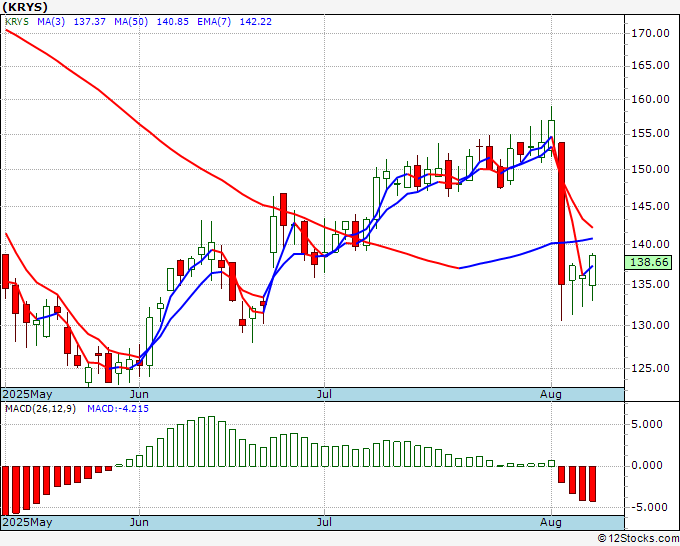The height and width of the screenshot is (546, 680).
Task: Click Jun on price chart timeline
Action: pos(139,394)
